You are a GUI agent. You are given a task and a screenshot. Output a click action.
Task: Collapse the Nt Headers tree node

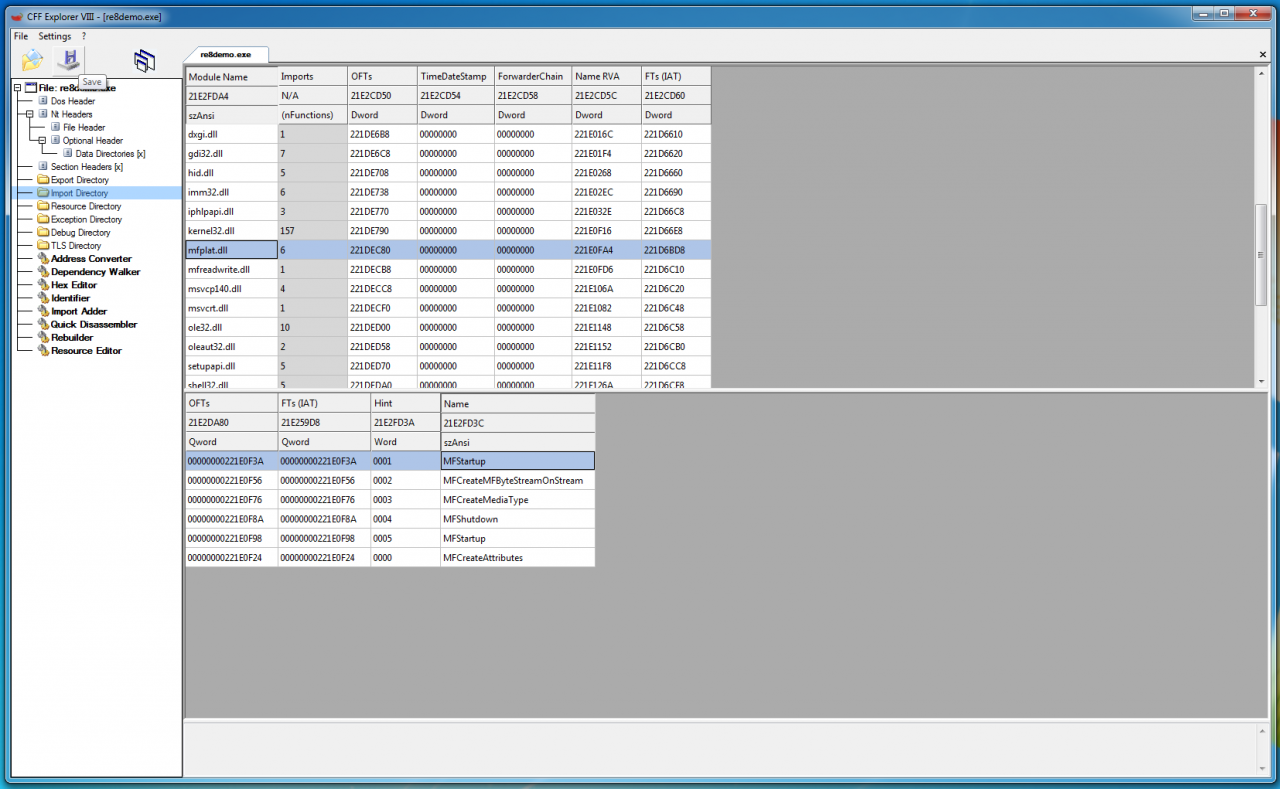tap(29, 114)
